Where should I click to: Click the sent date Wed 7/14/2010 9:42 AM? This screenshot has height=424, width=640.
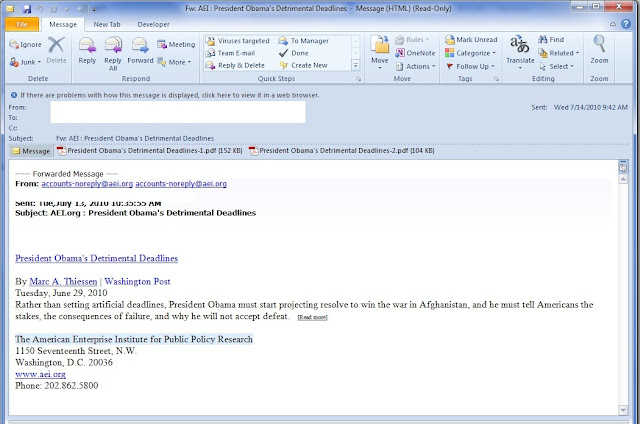tap(590, 107)
